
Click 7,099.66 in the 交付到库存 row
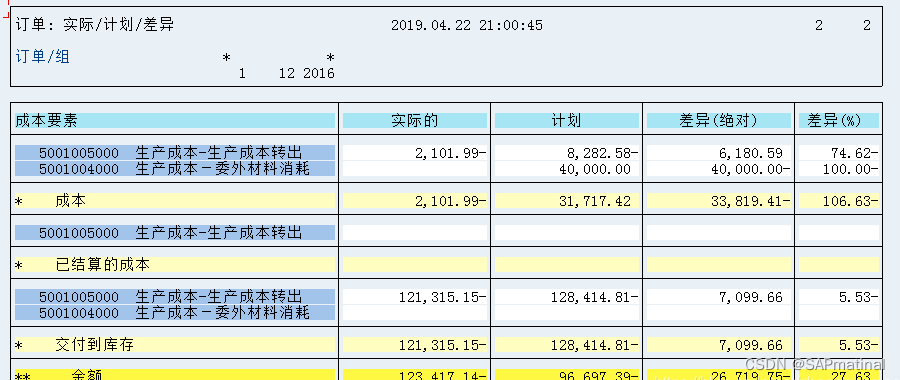751,345
